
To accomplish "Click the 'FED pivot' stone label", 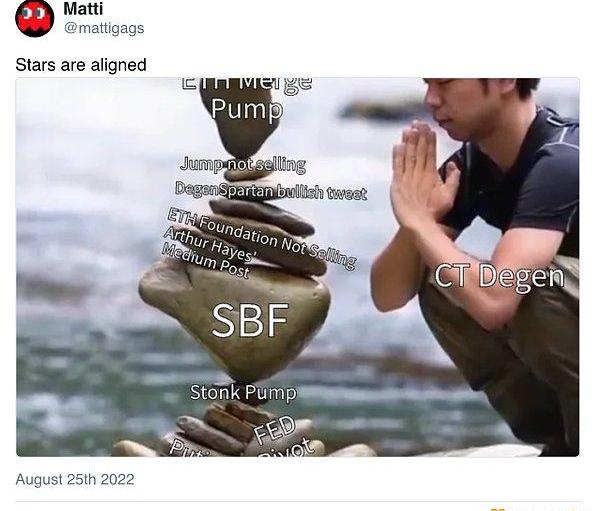I will [x=283, y=436].
